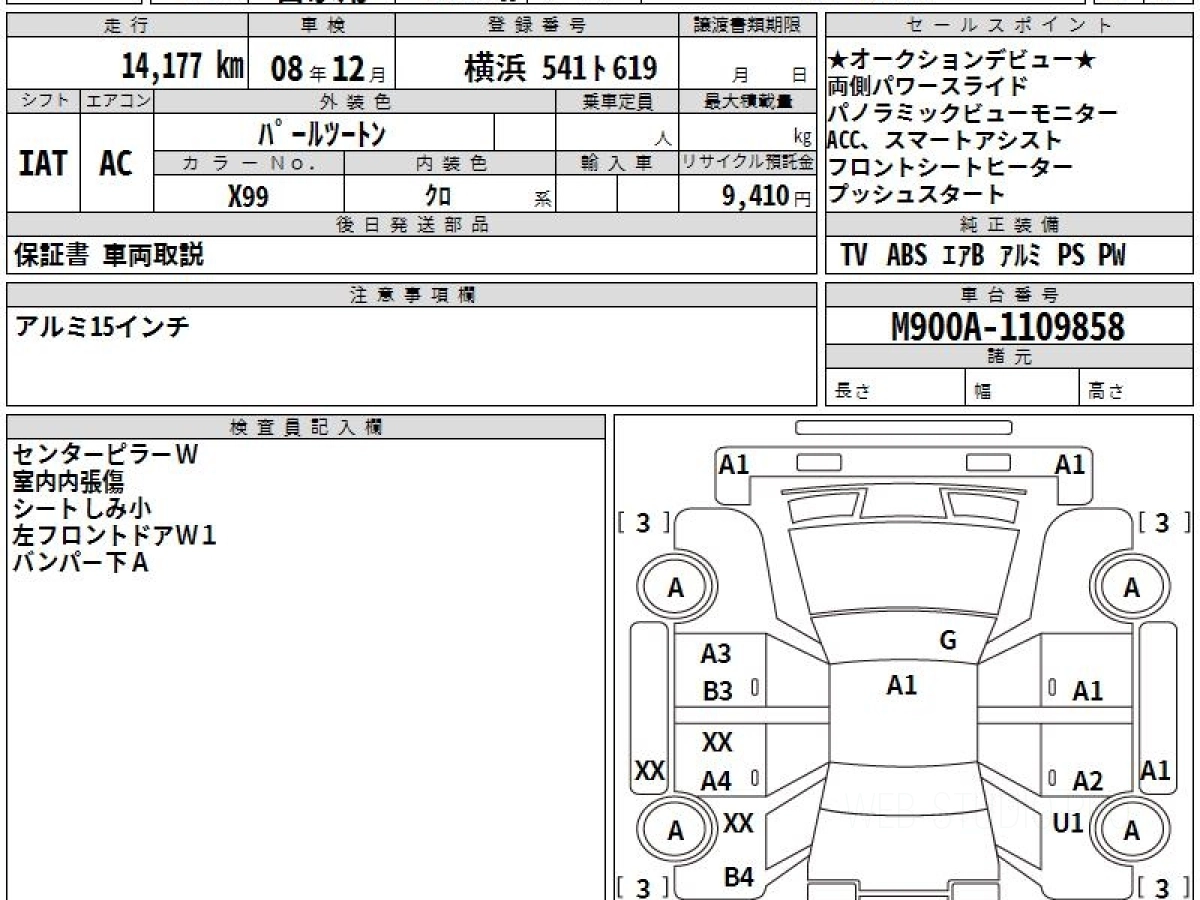Click the lower-right tire circle marked A

point(1131,831)
